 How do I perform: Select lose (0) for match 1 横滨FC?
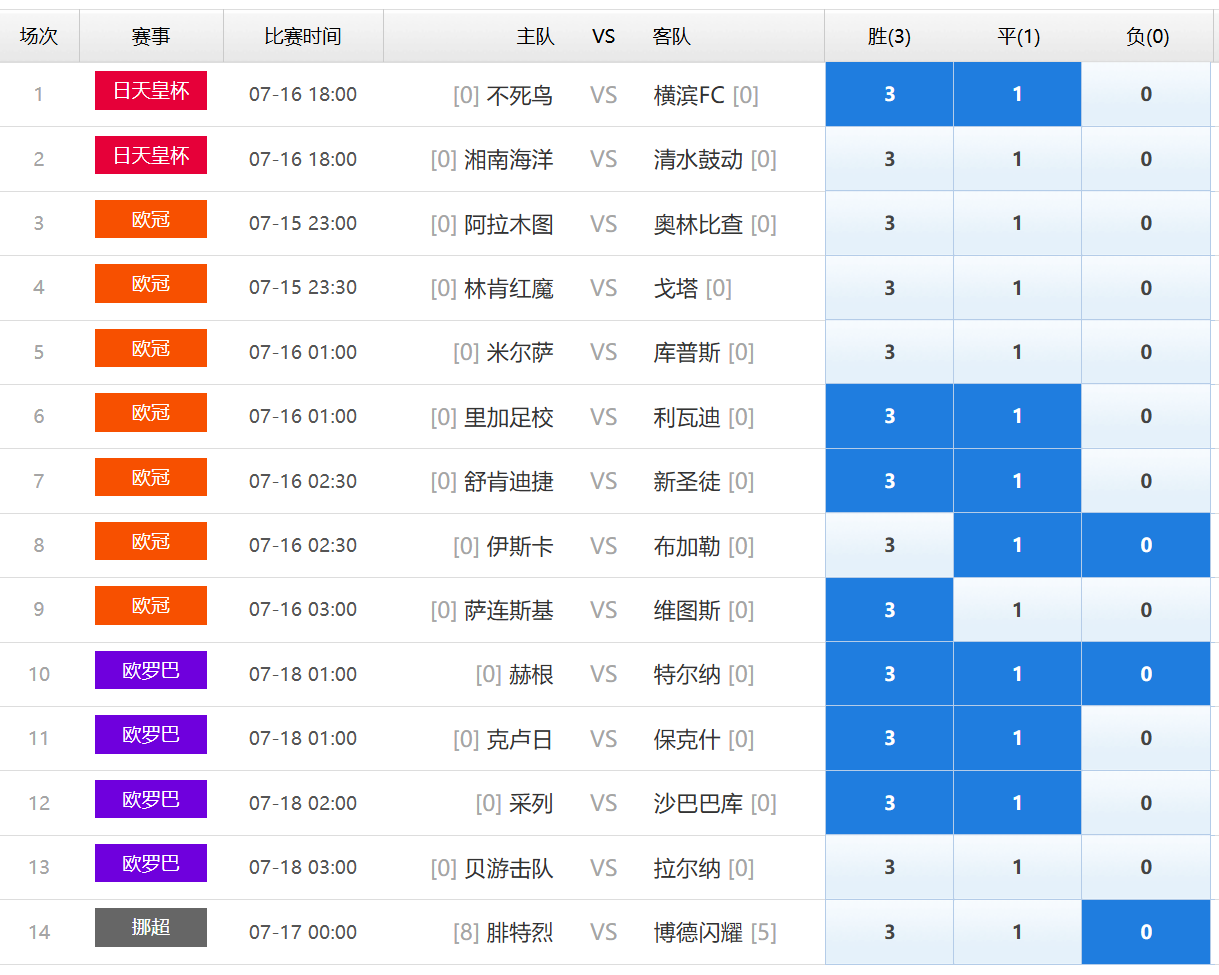[x=1146, y=94]
